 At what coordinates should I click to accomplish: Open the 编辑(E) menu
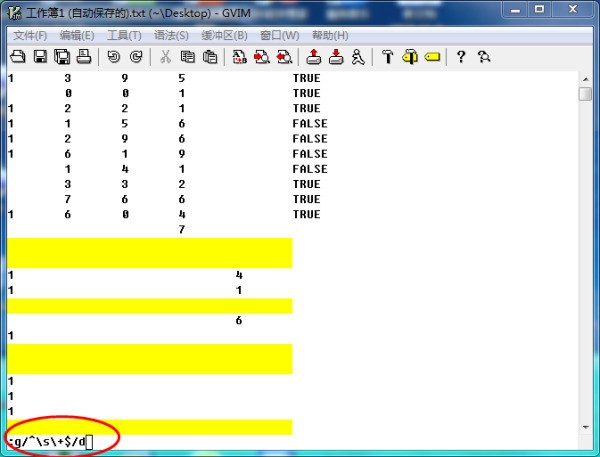click(x=77, y=35)
